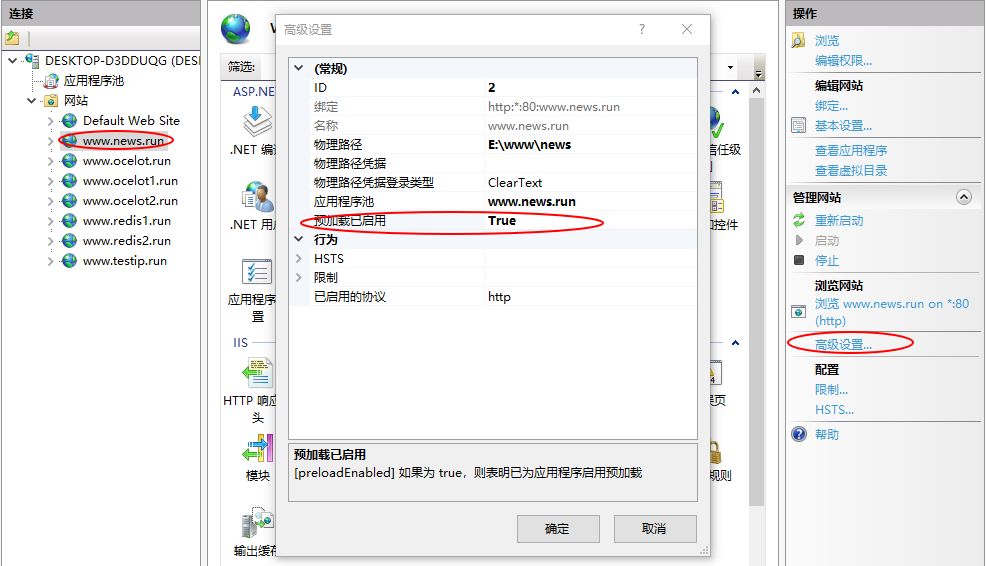This screenshot has width=986, height=566.
Task: Click the restart (重新启动) green arrows icon
Action: [799, 220]
